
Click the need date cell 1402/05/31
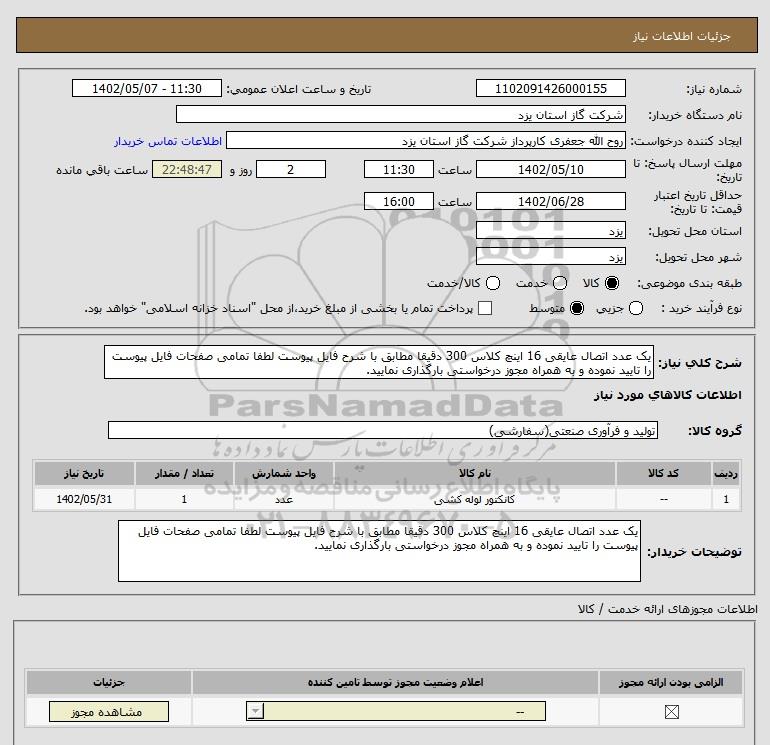click(x=84, y=499)
